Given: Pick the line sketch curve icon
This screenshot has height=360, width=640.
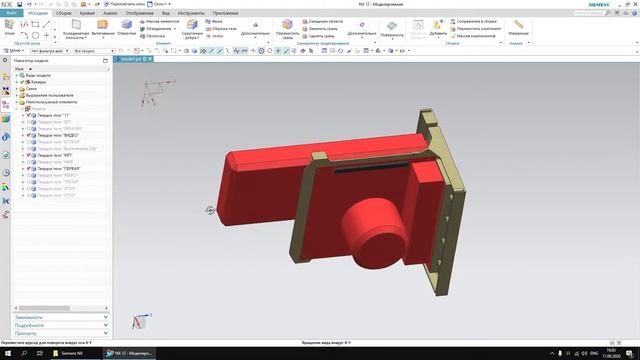Looking at the screenshot, I should tap(47, 24).
